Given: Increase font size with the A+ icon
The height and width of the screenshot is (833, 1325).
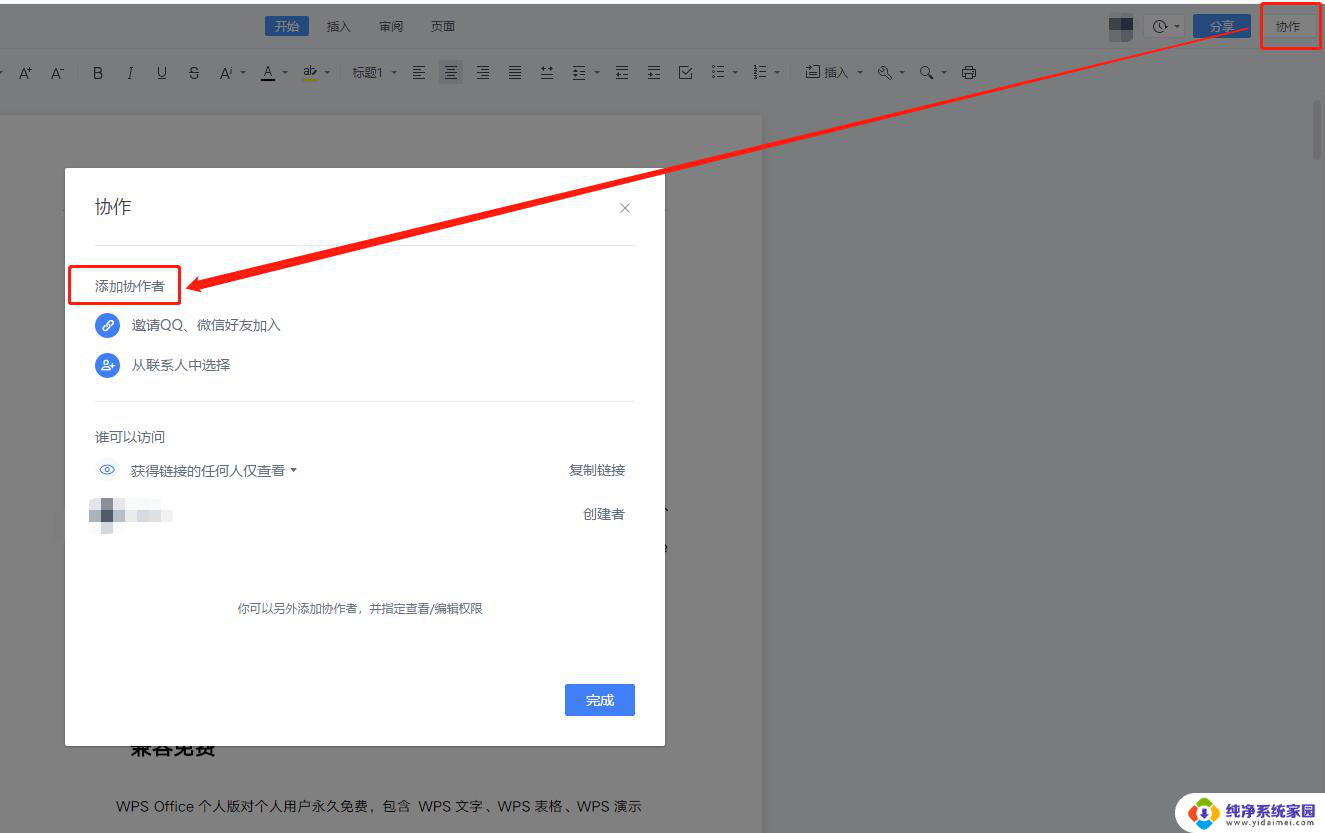Looking at the screenshot, I should tap(26, 73).
